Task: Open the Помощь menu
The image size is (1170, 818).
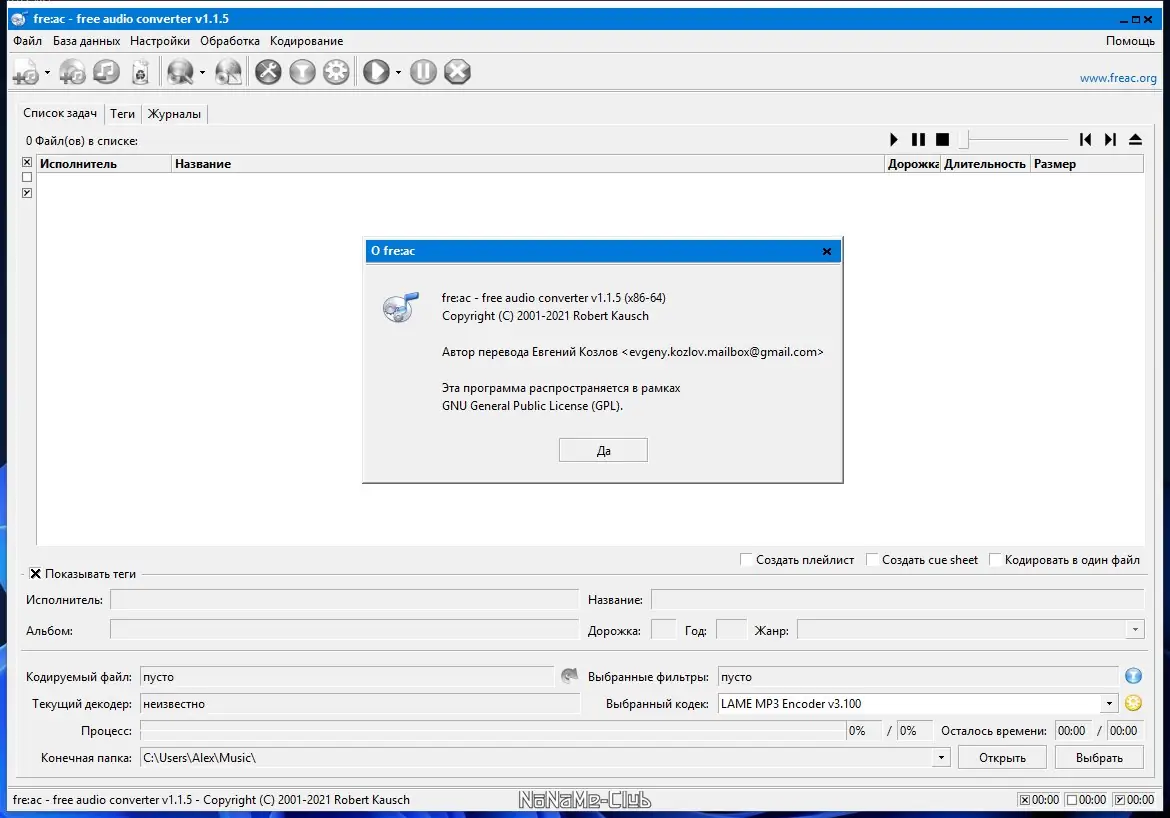Action: (1130, 41)
